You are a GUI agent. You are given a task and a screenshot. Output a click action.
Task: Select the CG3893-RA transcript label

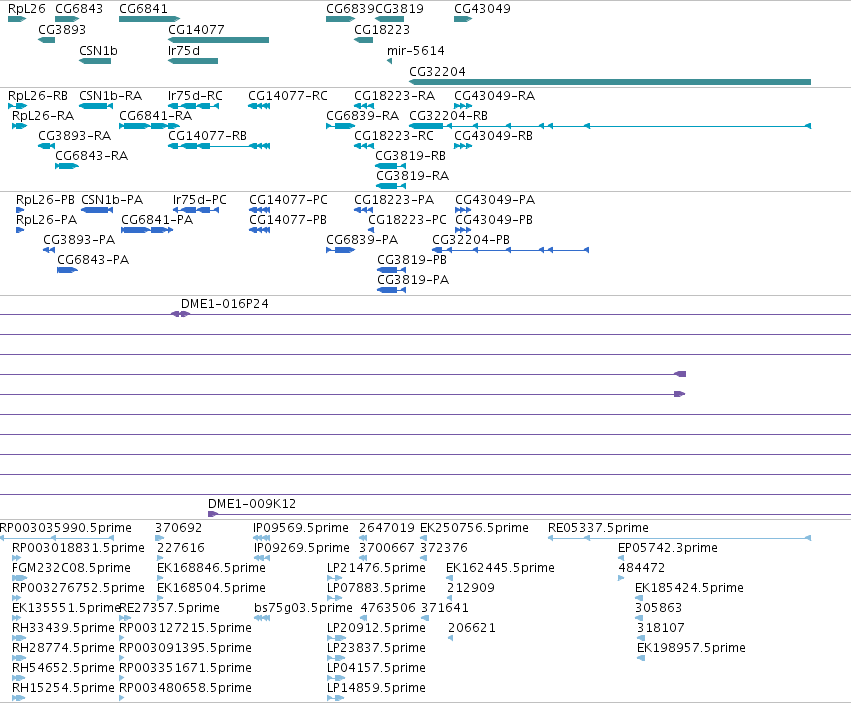(74, 136)
